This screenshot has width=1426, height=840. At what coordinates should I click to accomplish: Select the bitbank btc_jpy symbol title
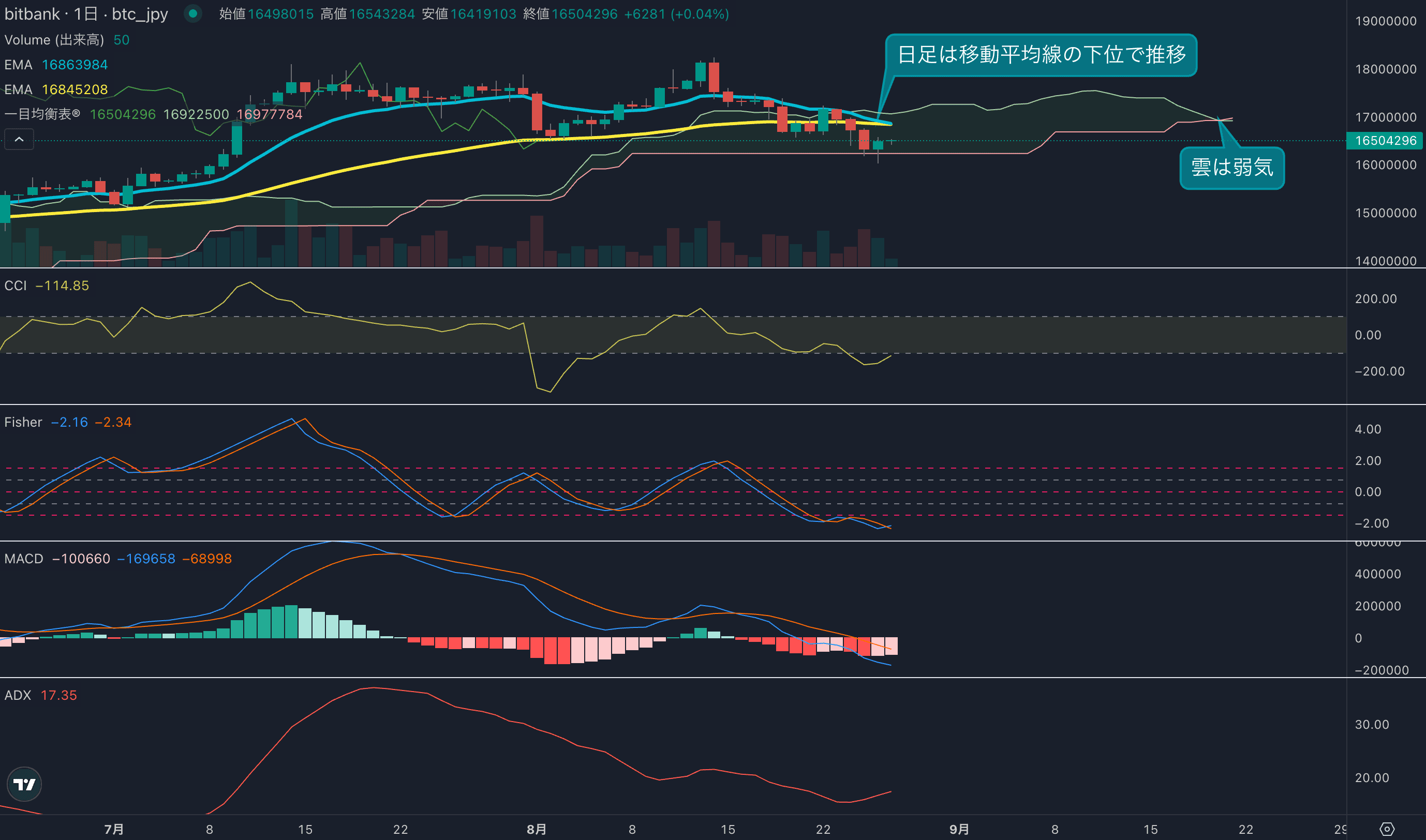tap(86, 13)
